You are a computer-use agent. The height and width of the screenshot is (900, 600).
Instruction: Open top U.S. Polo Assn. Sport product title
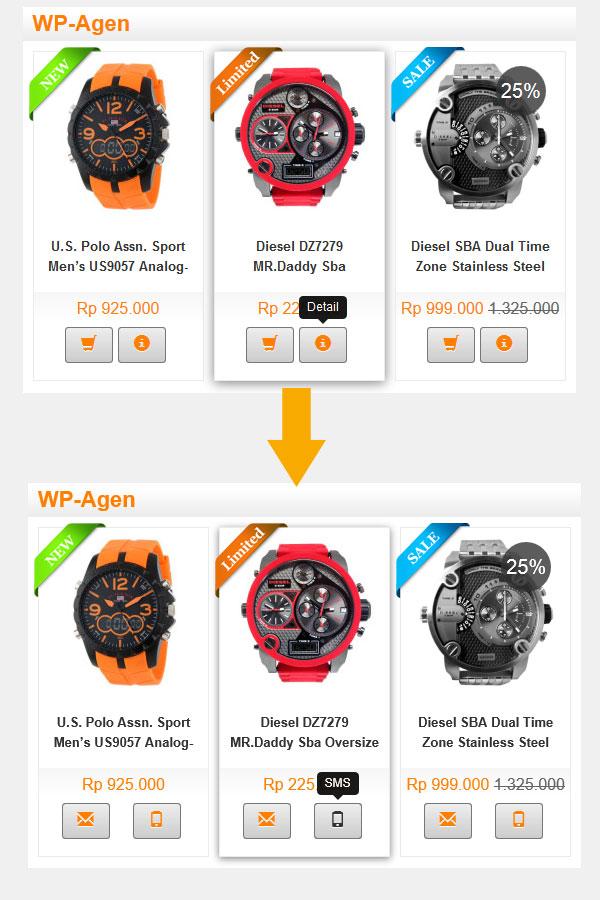118,256
